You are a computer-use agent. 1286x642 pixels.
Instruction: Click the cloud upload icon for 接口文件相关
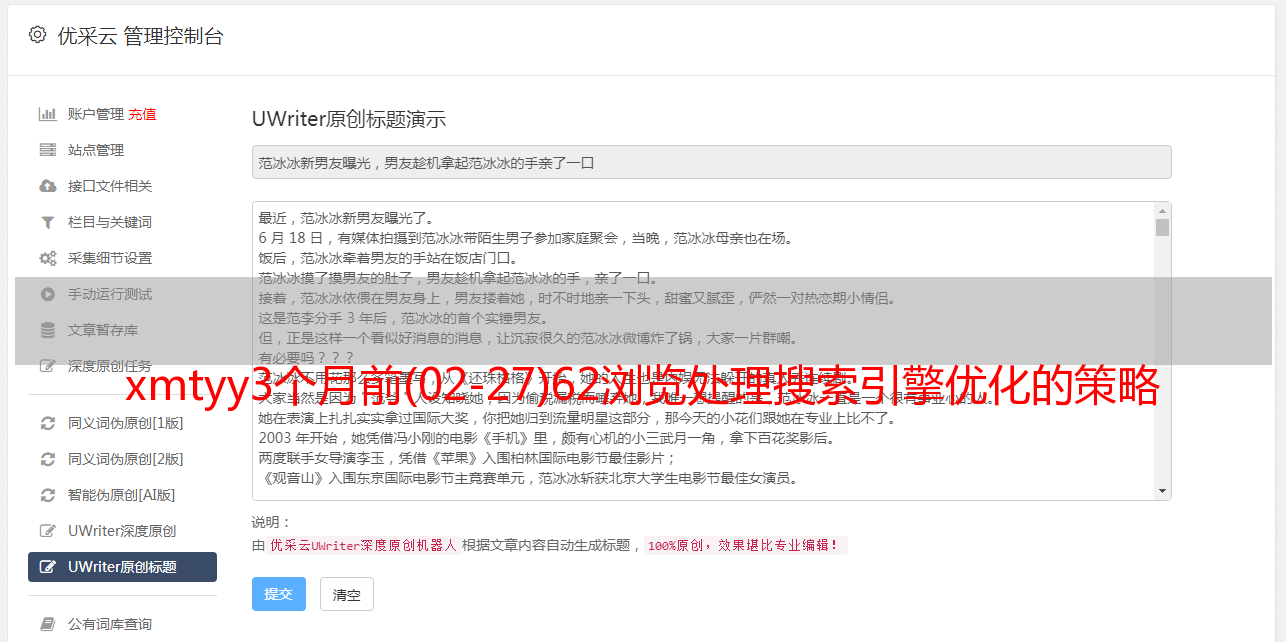pyautogui.click(x=47, y=186)
